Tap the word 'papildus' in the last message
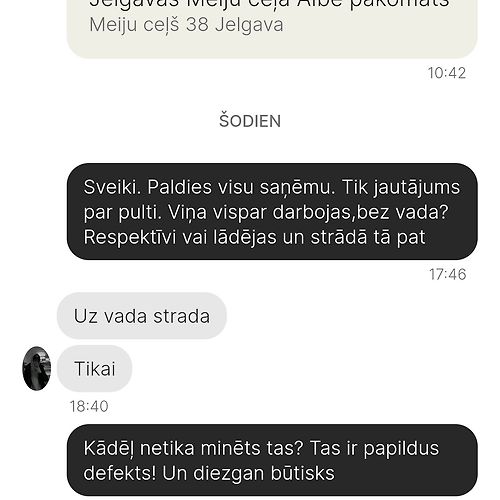500x500 pixels. 401,449
